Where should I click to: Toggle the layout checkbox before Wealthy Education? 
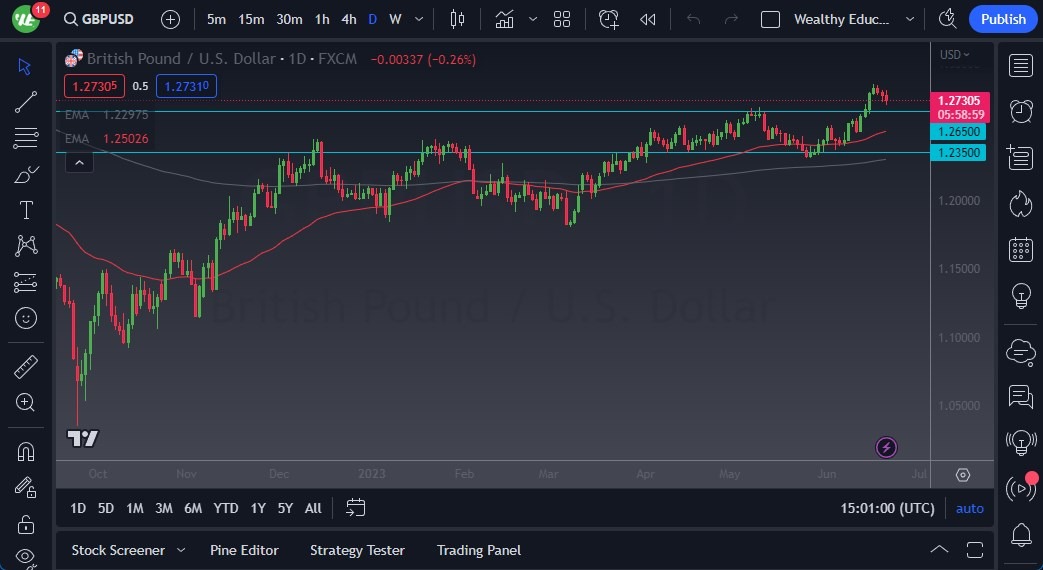point(770,19)
